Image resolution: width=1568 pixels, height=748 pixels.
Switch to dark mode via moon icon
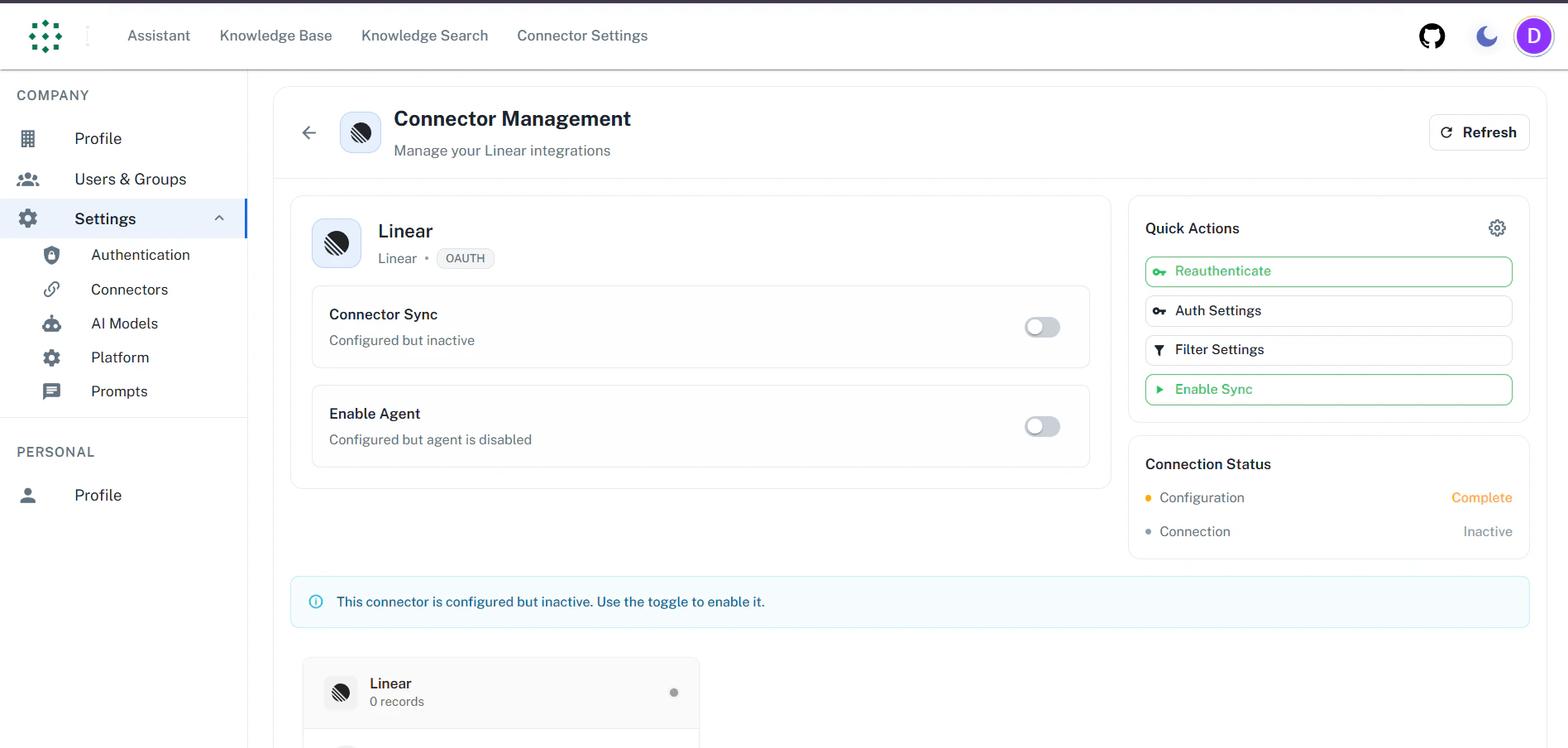pos(1486,36)
